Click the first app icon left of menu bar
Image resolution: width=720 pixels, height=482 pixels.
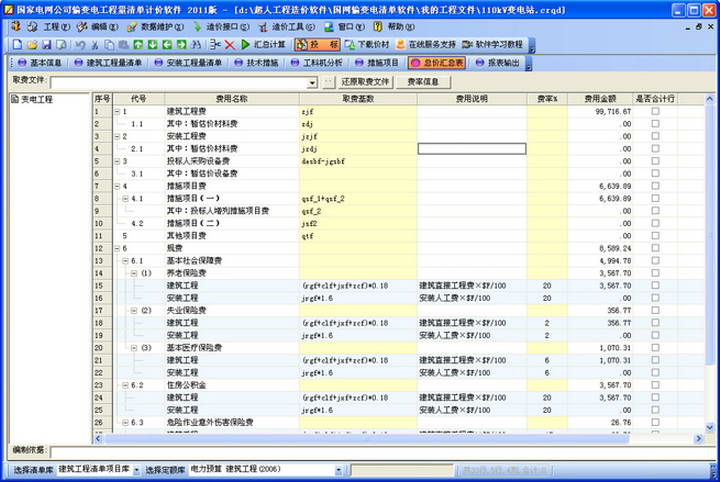[16, 27]
